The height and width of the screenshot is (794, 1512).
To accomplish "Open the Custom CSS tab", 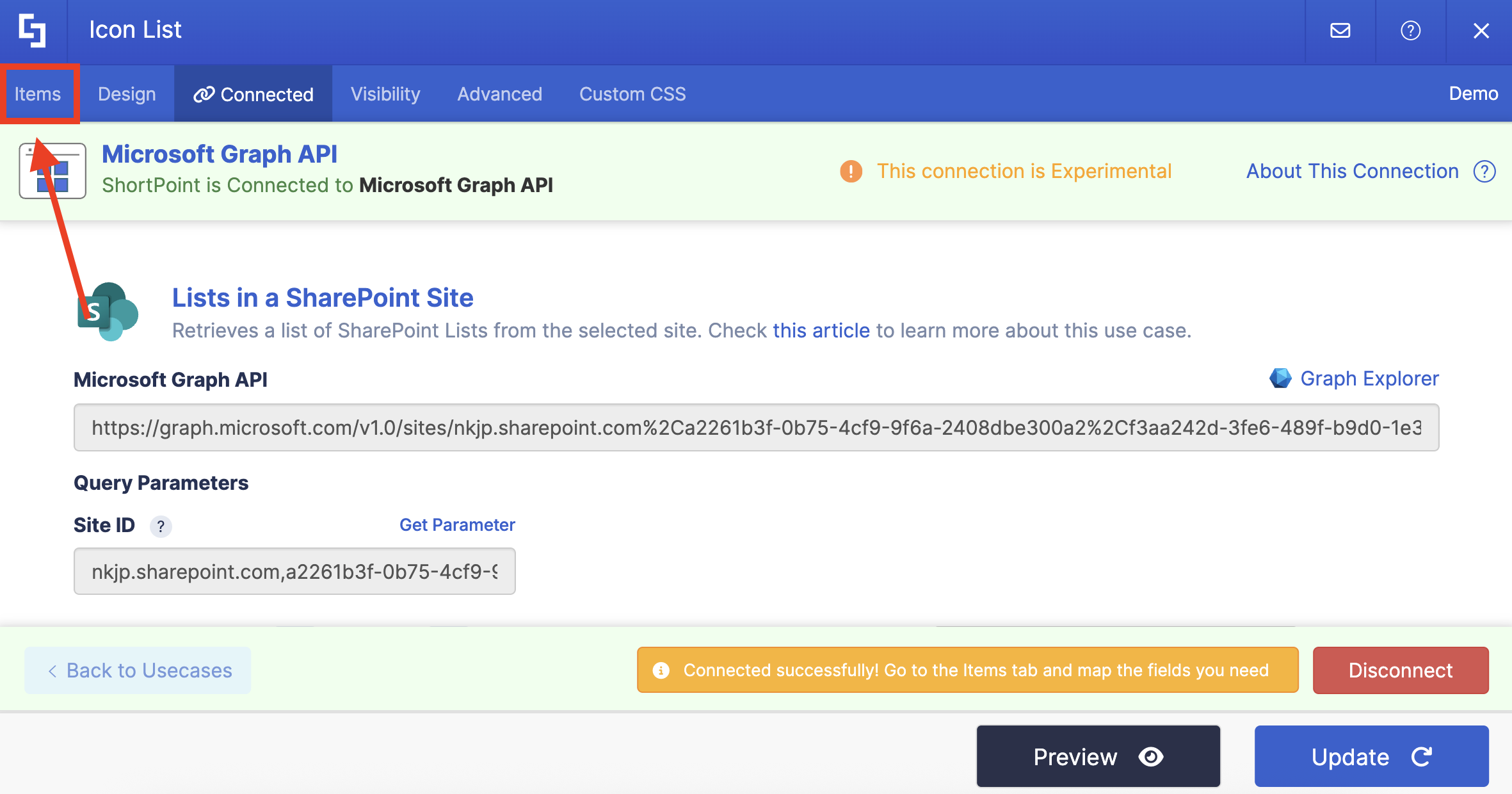I will 632,94.
